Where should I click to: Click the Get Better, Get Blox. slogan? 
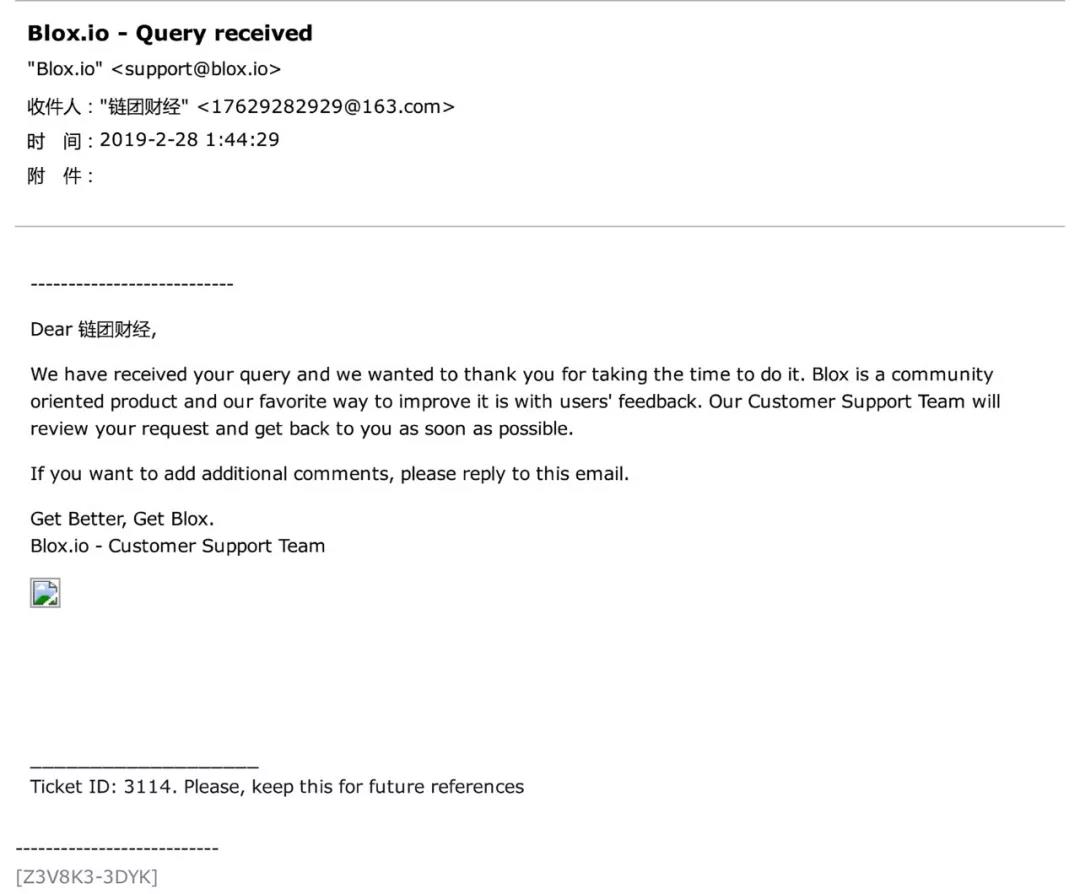[x=122, y=519]
